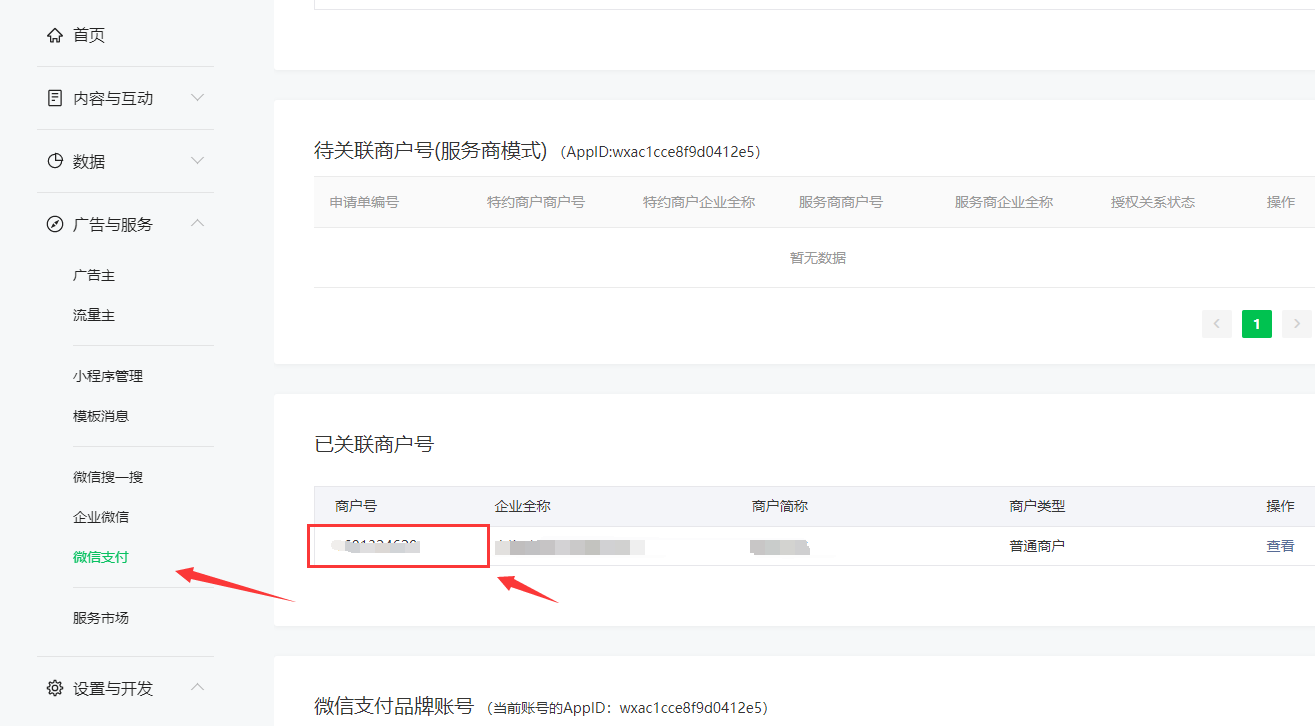Screen dimensions: 1315x726
Task: Click the previous page arrow button
Action: click(1217, 323)
